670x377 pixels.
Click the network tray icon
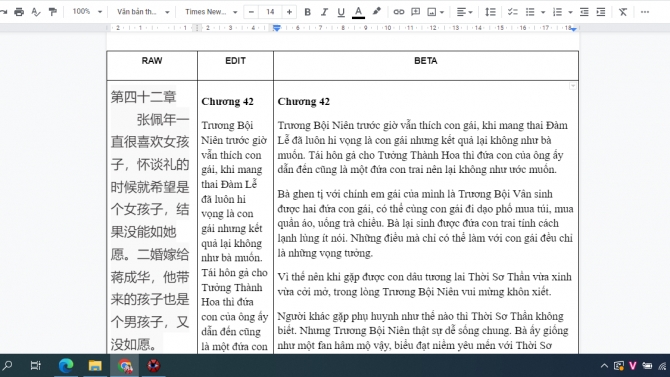point(663,366)
